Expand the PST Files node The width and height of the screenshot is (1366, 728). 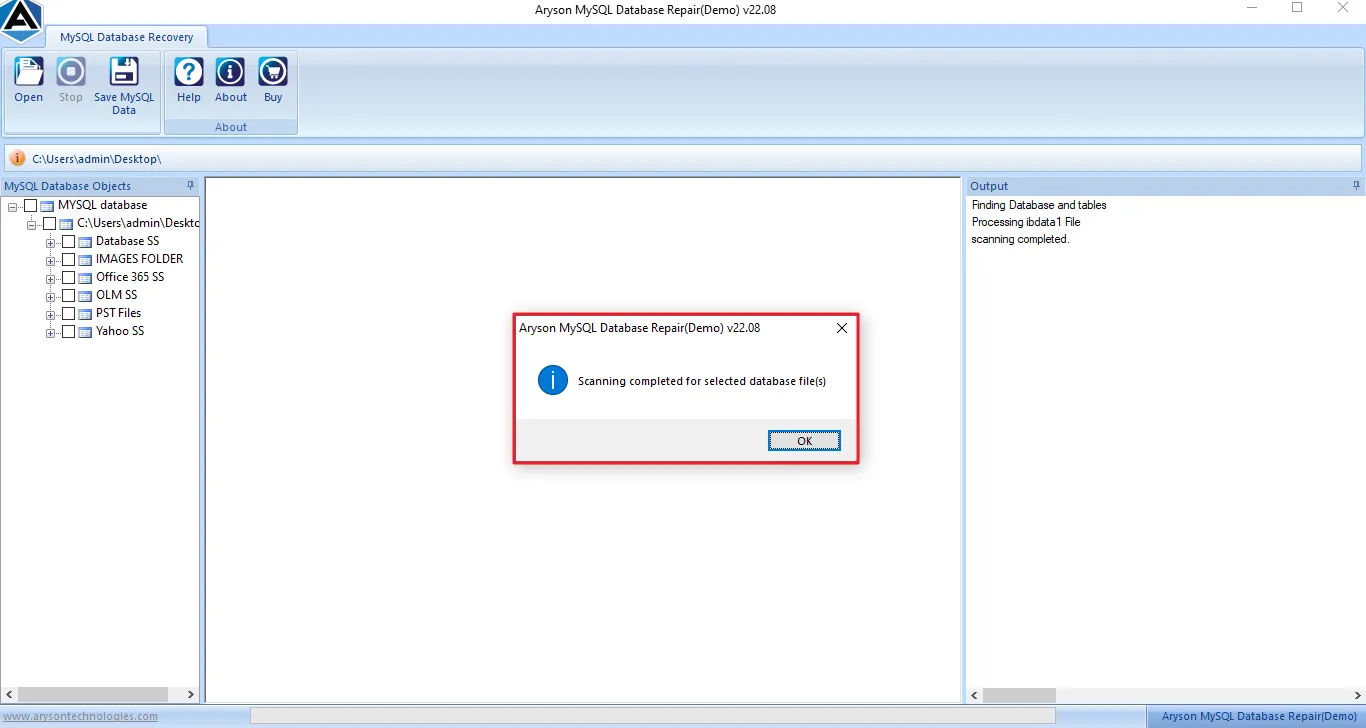[x=50, y=314]
